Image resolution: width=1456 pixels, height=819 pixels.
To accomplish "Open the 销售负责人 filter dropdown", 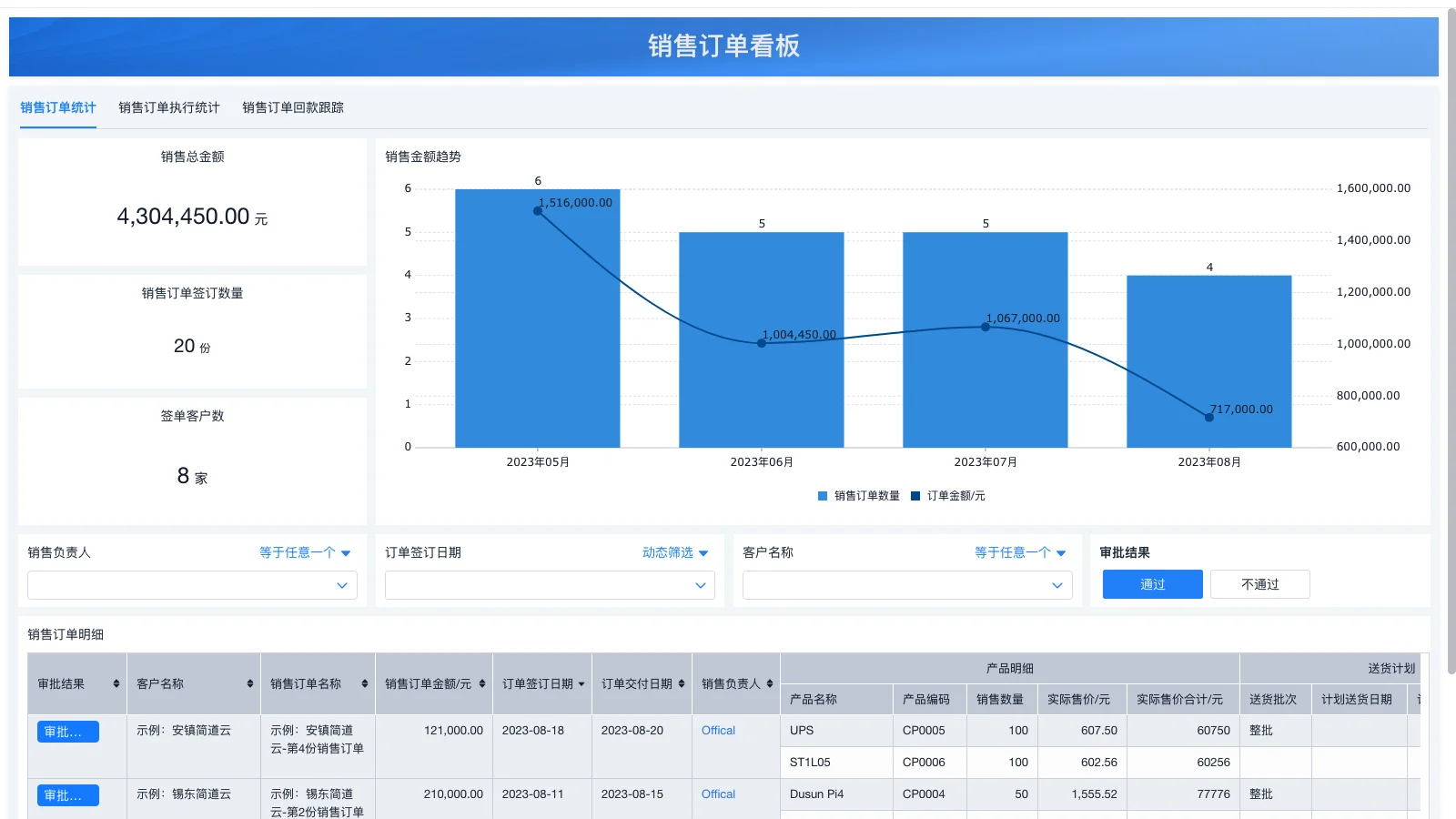I will coord(191,585).
